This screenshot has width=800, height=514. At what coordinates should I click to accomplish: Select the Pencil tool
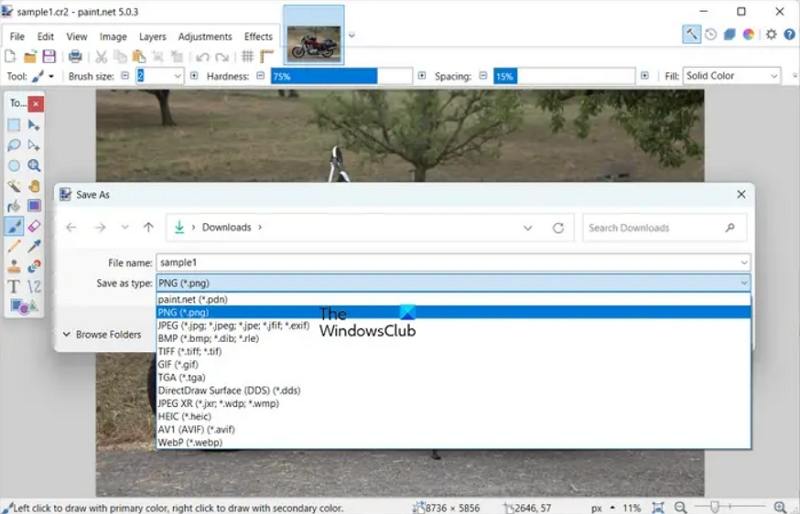(x=14, y=246)
